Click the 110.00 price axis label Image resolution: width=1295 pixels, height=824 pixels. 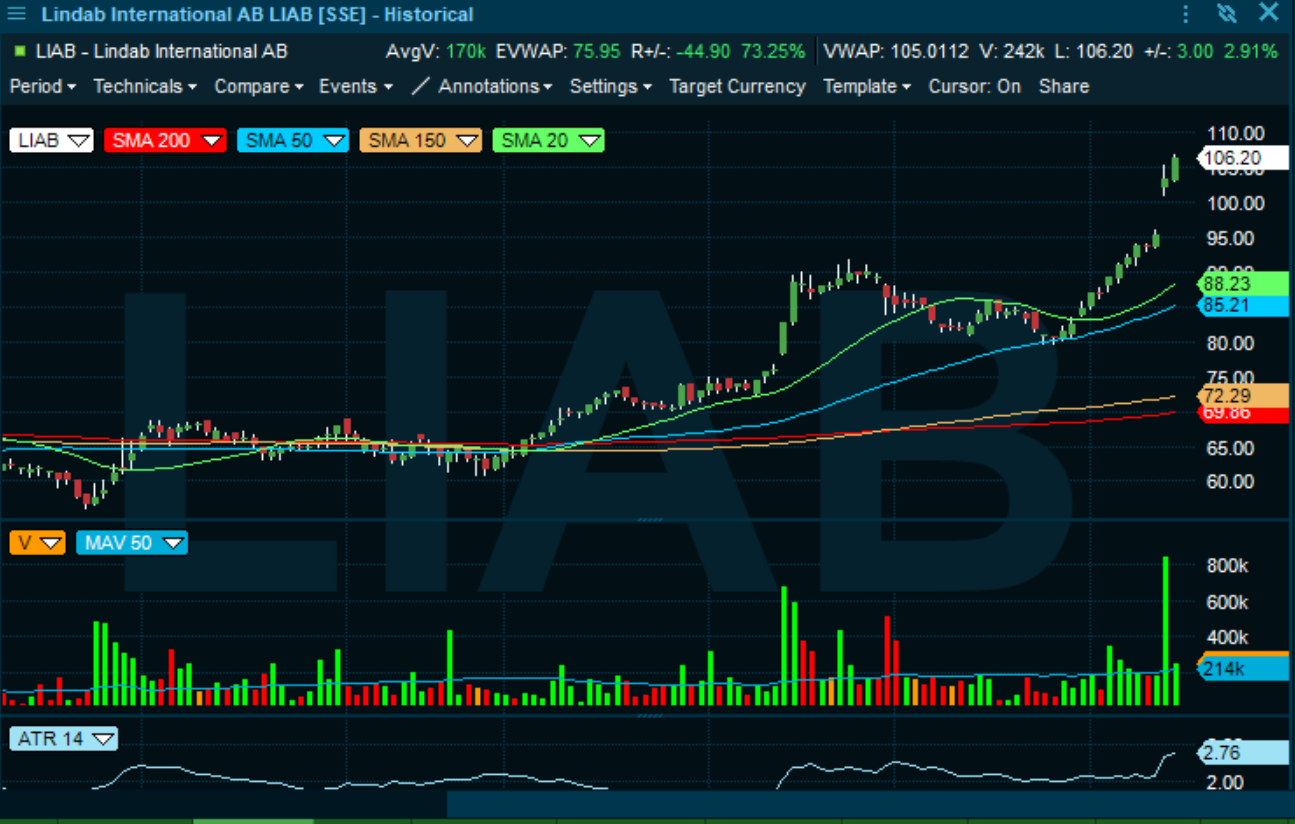1235,133
